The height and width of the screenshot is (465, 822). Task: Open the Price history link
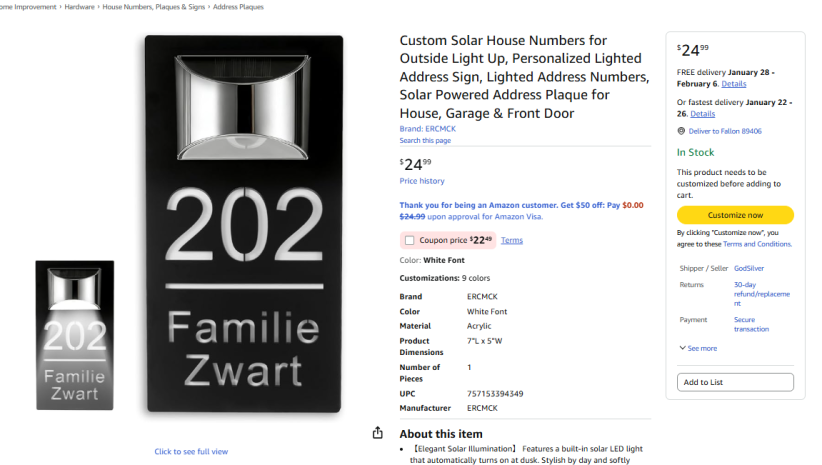click(x=422, y=181)
